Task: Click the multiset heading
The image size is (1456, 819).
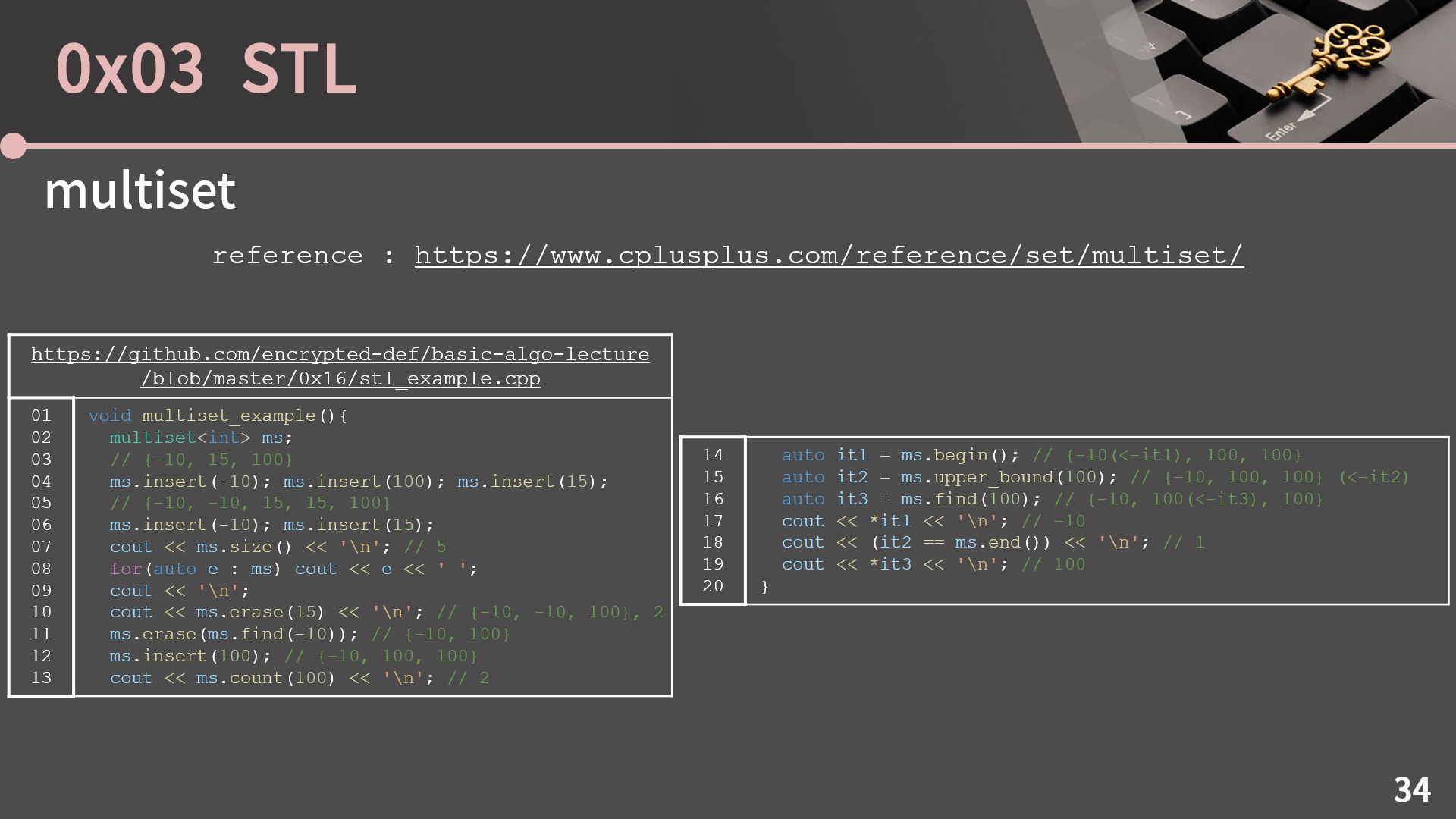Action: click(140, 190)
